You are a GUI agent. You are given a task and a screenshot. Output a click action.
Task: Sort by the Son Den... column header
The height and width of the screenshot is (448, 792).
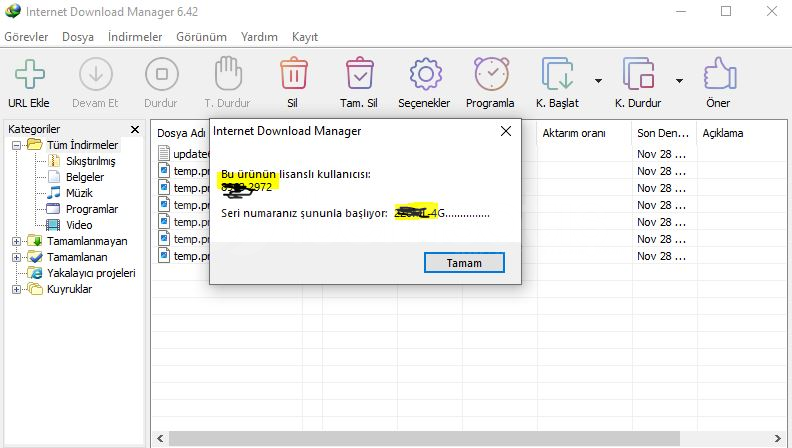click(x=664, y=133)
